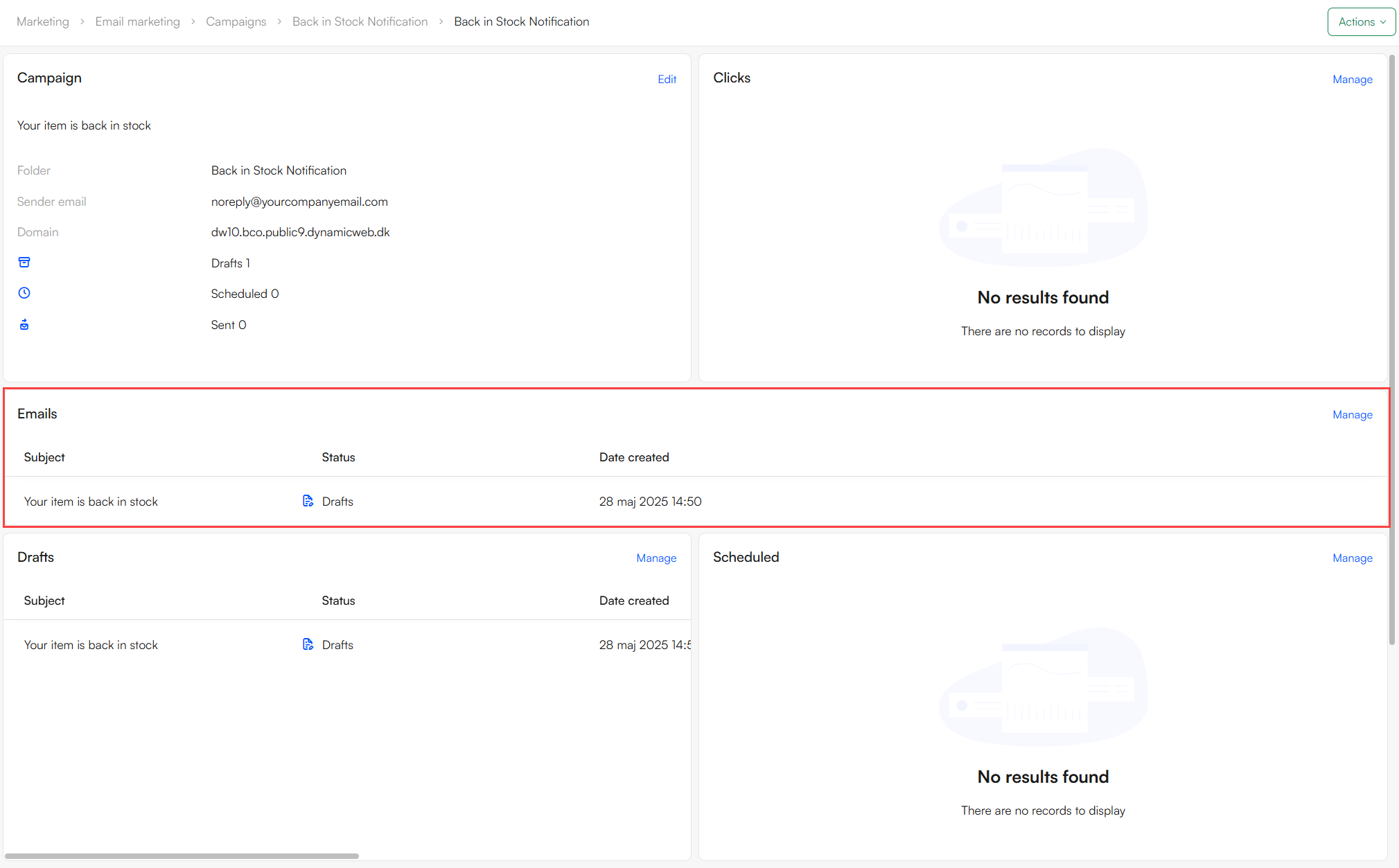Open first Back in Stock Notification breadcrumb
Screen dimensions: 1399x868
(x=360, y=21)
